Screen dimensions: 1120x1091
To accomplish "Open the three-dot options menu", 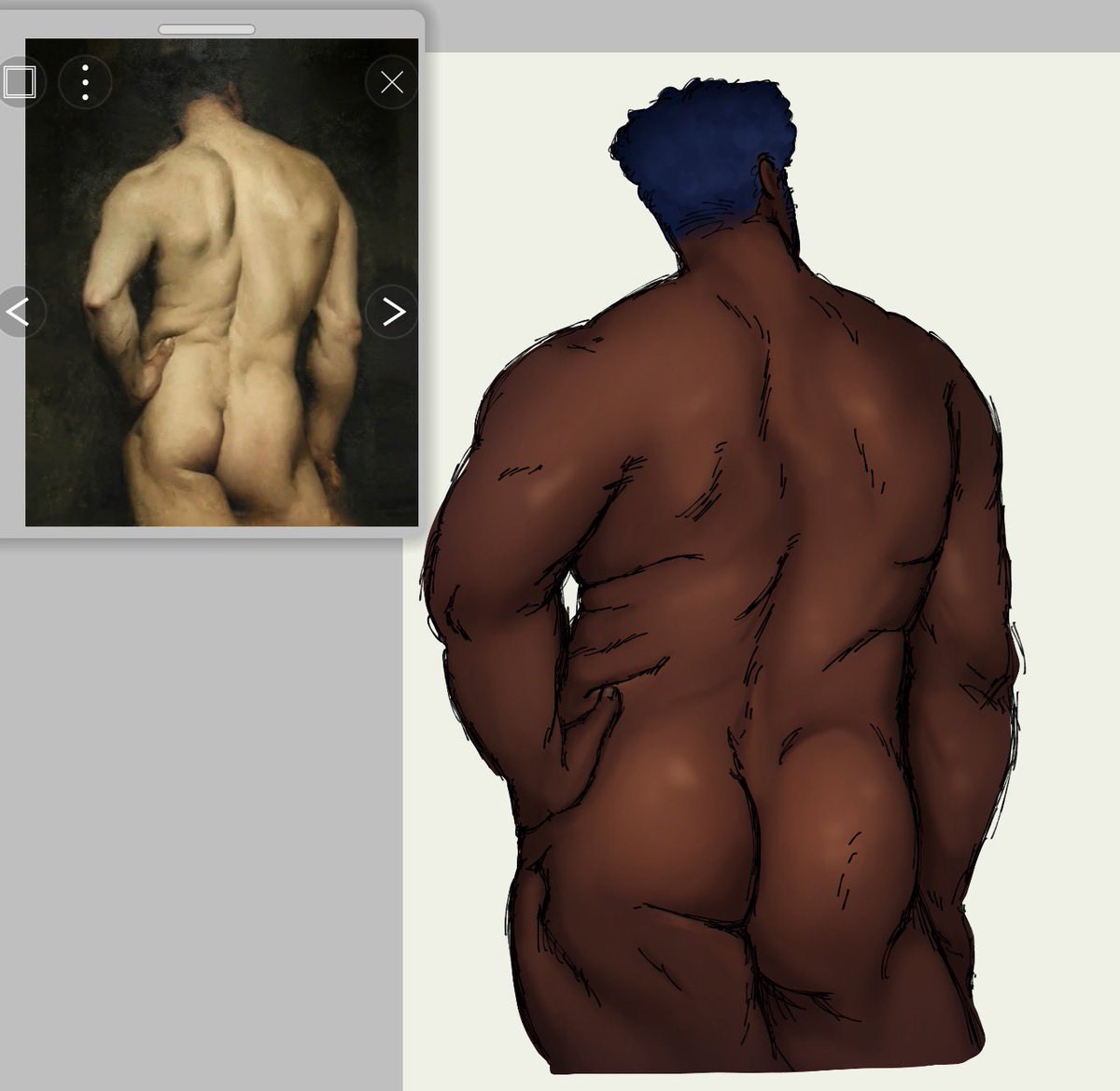I will tap(85, 83).
